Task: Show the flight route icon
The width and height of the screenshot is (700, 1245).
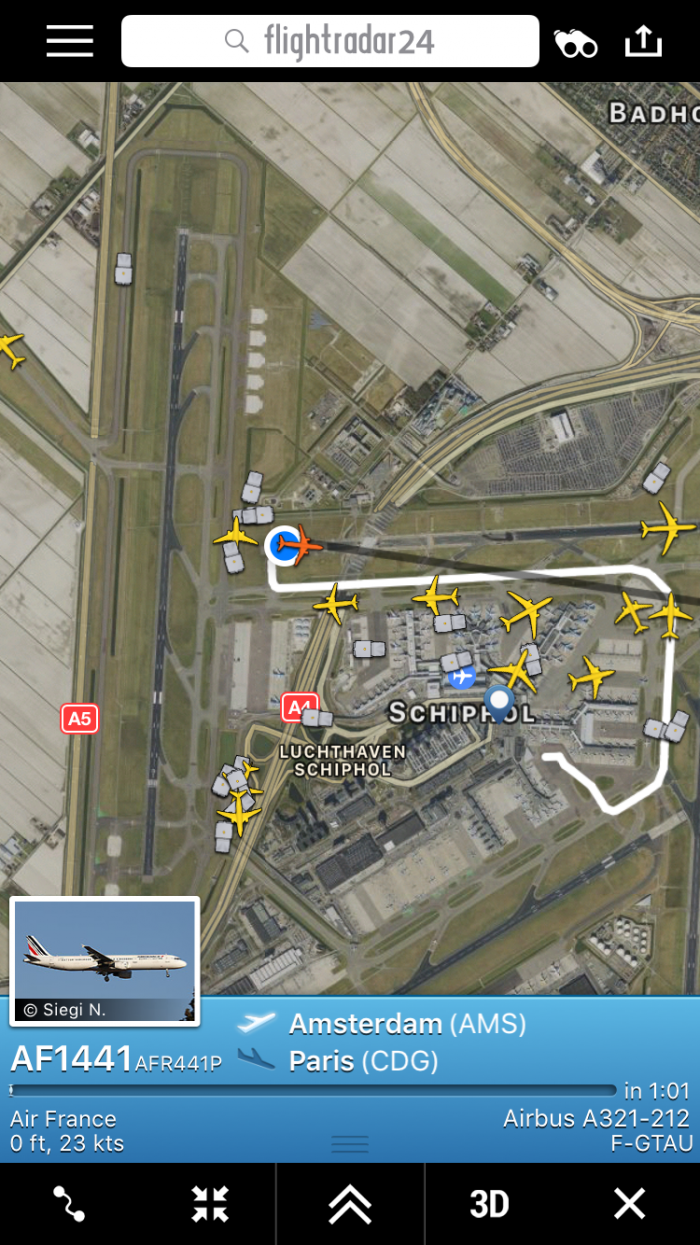Action: point(69,1203)
